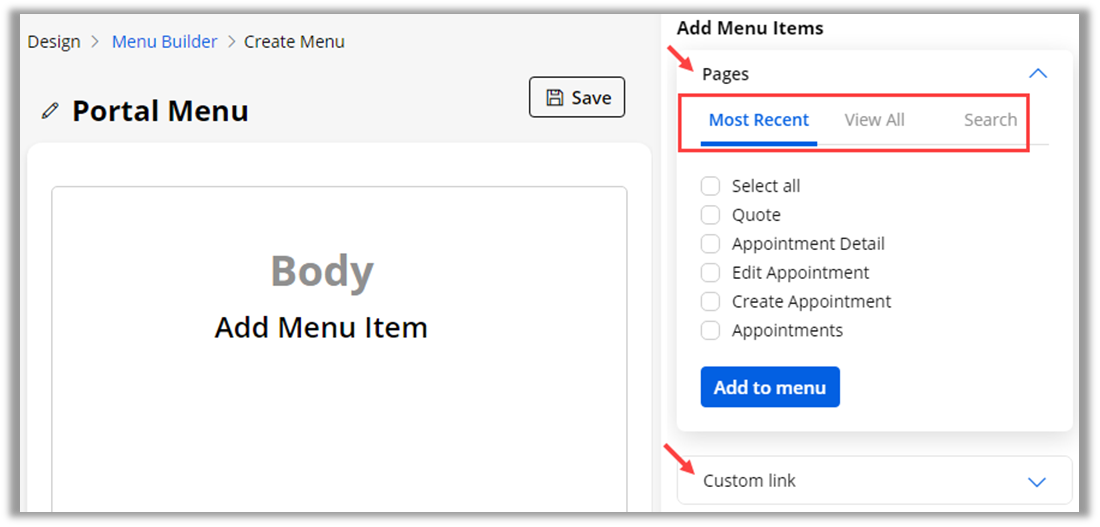The image size is (1100, 527).
Task: Tick the Appointment Detail checkbox
Action: 710,244
